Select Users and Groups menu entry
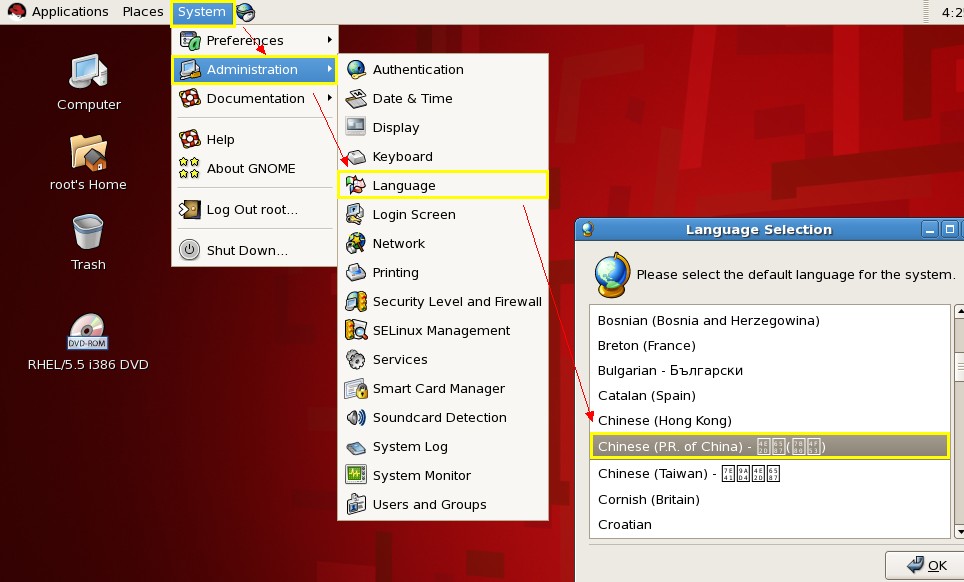The width and height of the screenshot is (964, 582). tap(429, 504)
